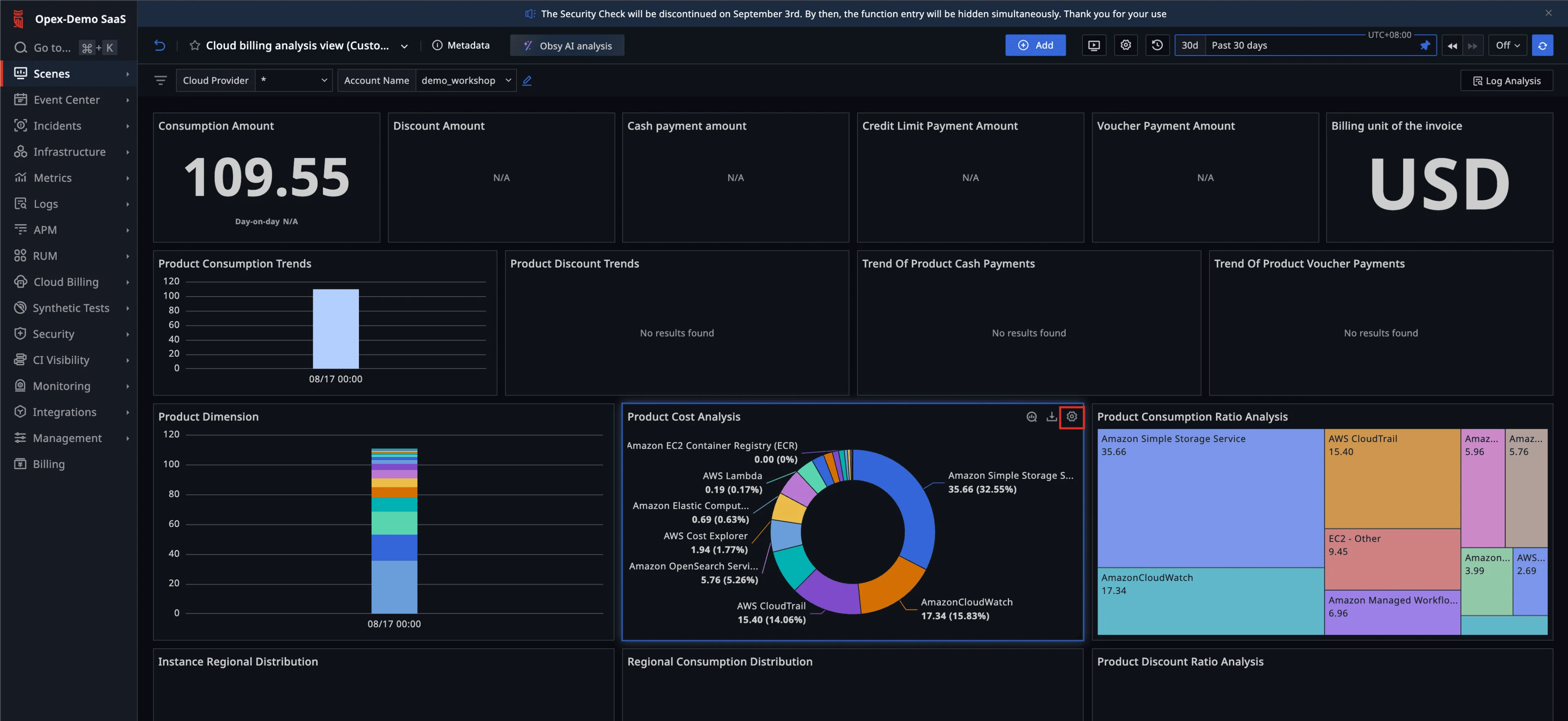Image resolution: width=1568 pixels, height=721 pixels.
Task: Click the Product Cost Analysis query inspect icon
Action: pos(1031,417)
